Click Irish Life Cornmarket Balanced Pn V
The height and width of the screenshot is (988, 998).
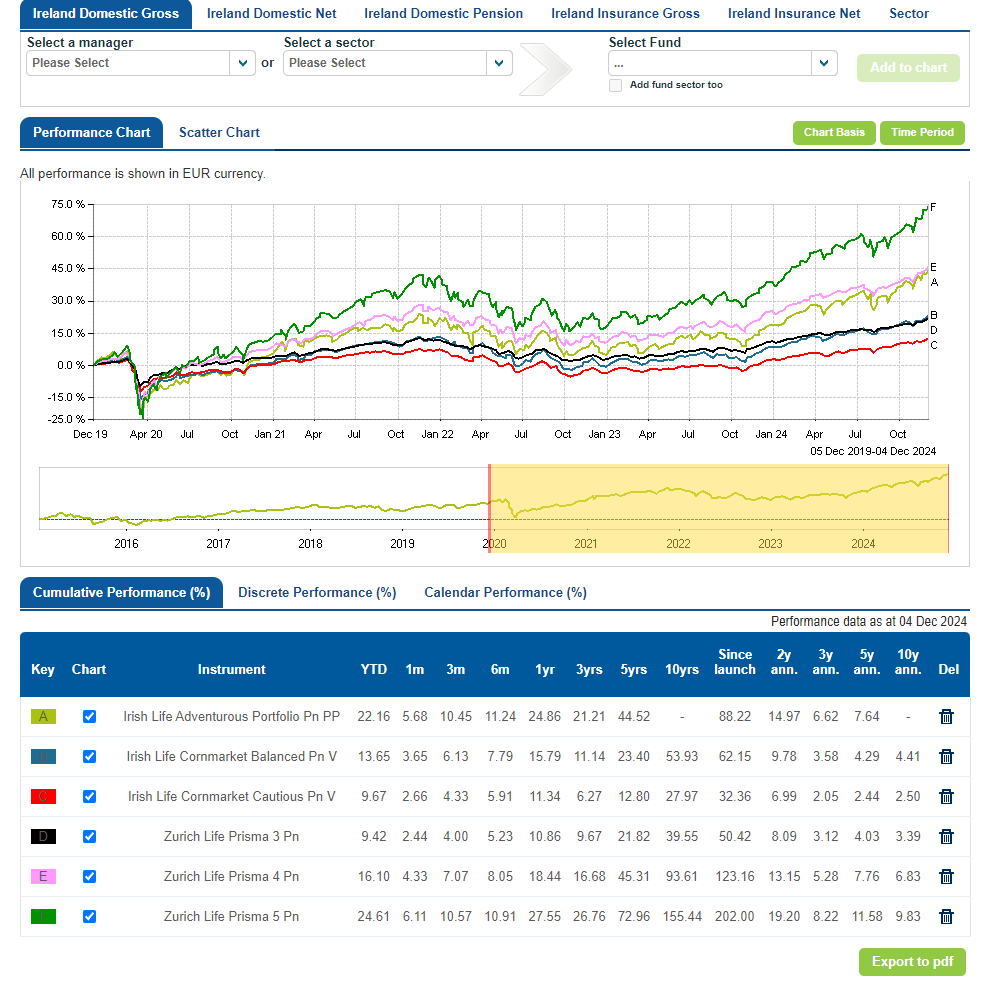pyautogui.click(x=232, y=756)
